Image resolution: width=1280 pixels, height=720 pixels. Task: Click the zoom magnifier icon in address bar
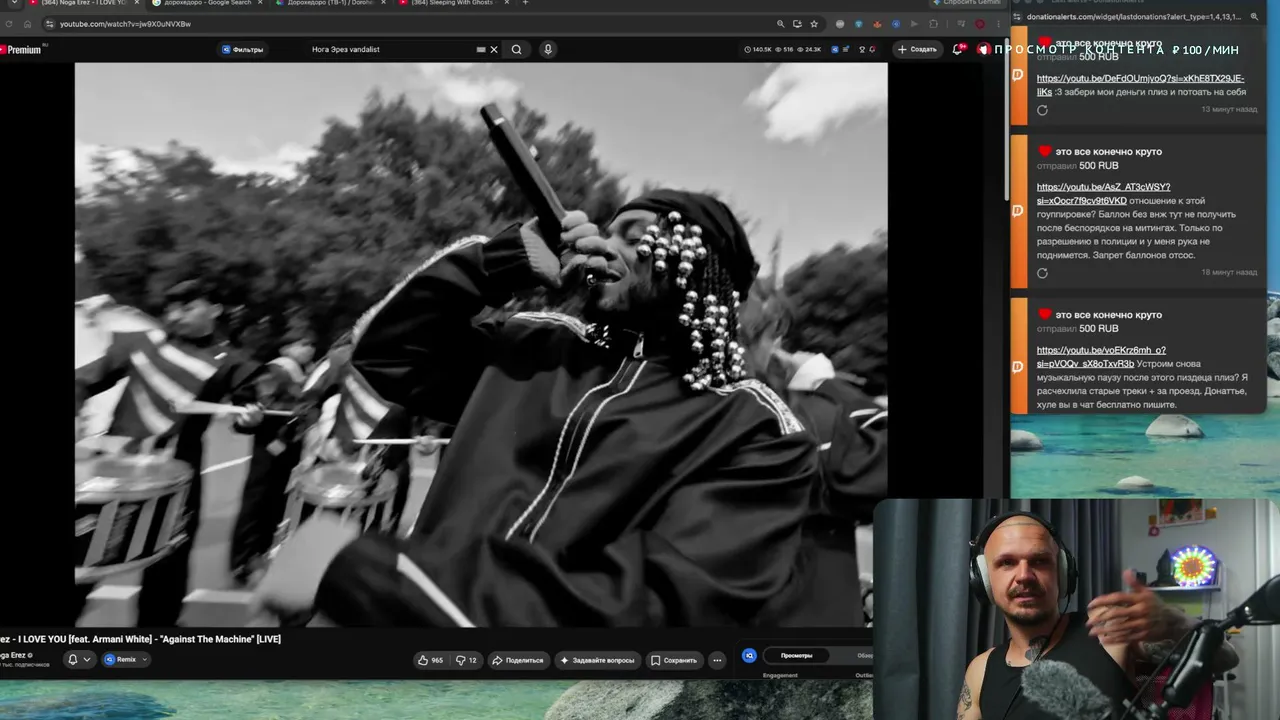tap(780, 24)
